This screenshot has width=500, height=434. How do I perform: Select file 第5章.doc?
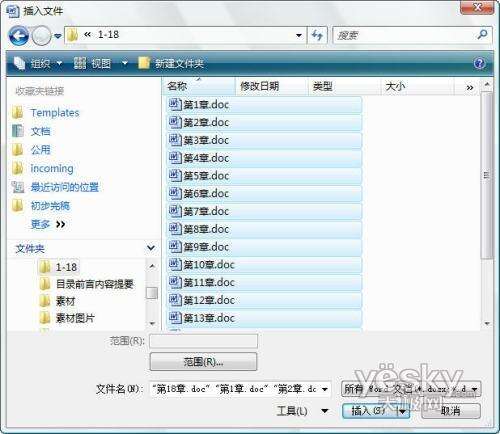click(264, 176)
